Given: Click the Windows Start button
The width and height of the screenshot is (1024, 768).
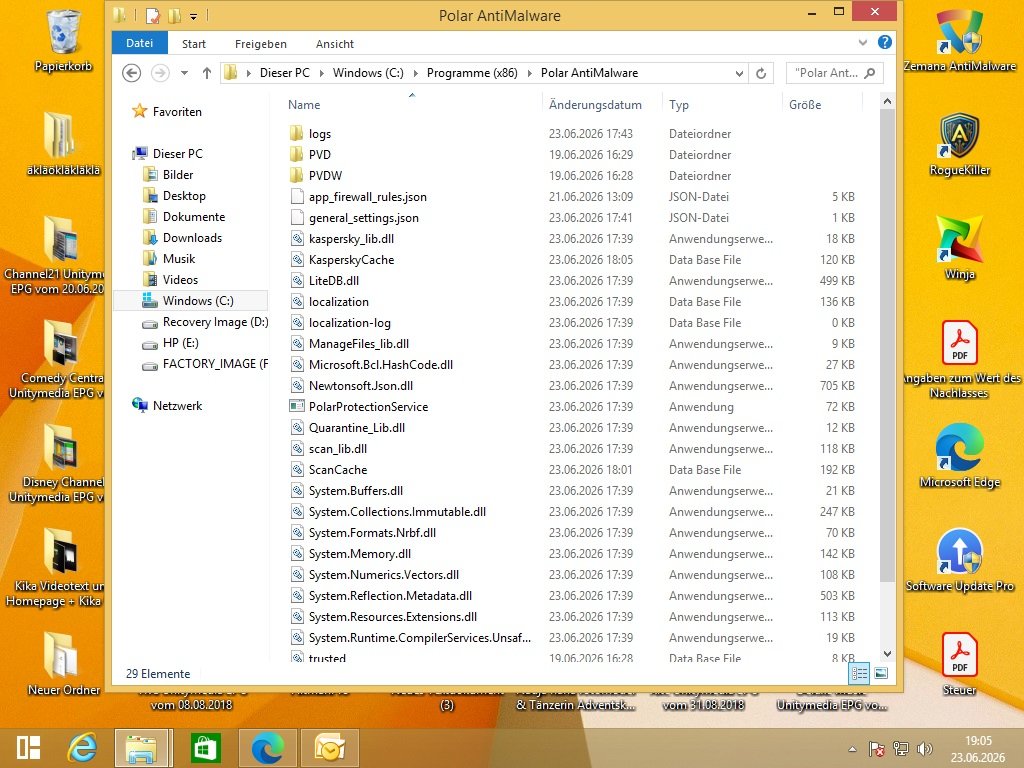Looking at the screenshot, I should [x=29, y=748].
